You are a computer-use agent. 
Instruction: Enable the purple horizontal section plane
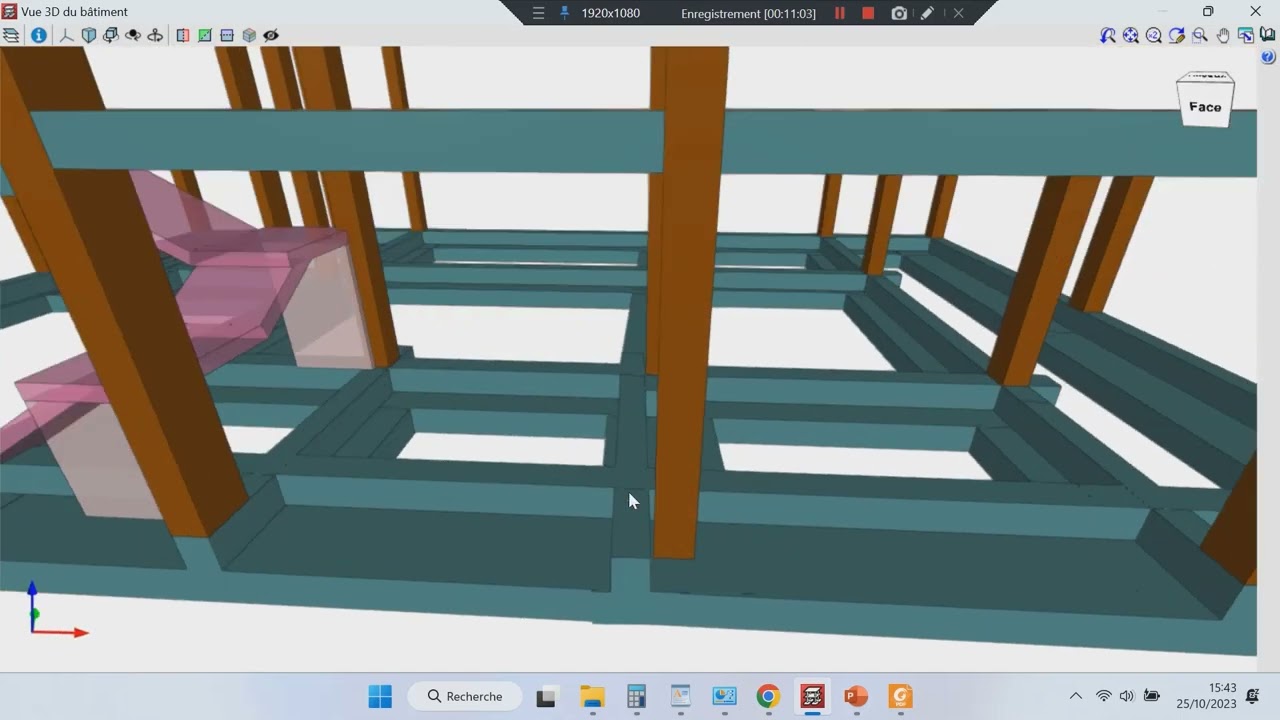[227, 35]
